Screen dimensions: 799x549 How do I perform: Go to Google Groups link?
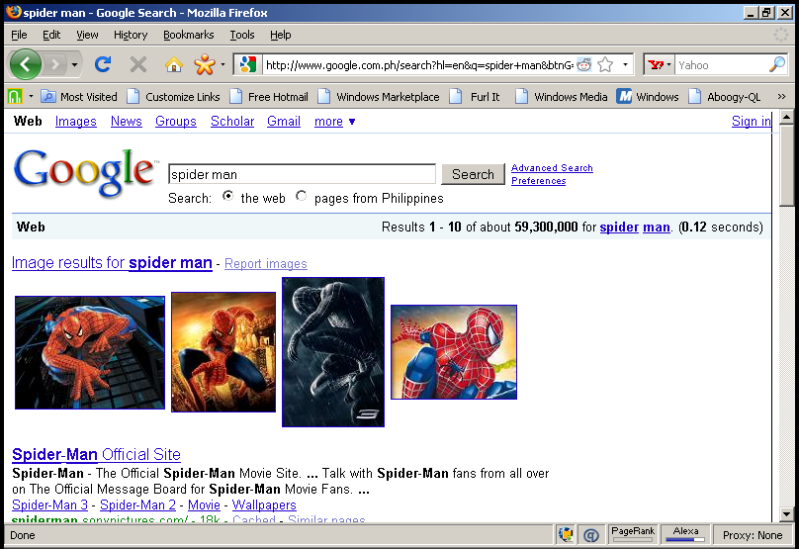coord(176,121)
